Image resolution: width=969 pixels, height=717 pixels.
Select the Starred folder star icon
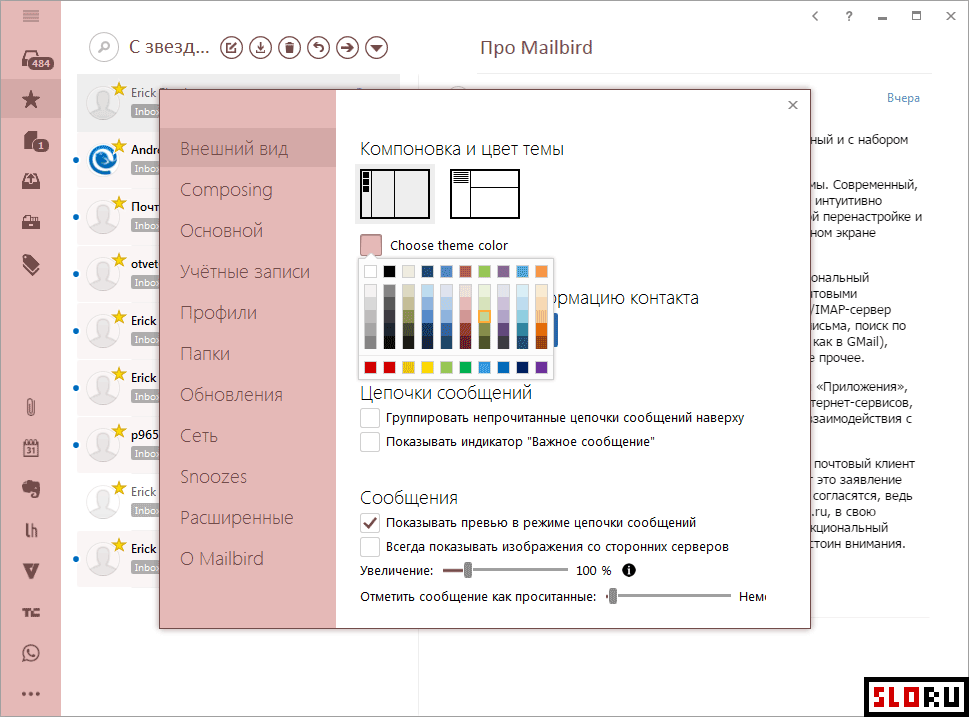point(31,99)
